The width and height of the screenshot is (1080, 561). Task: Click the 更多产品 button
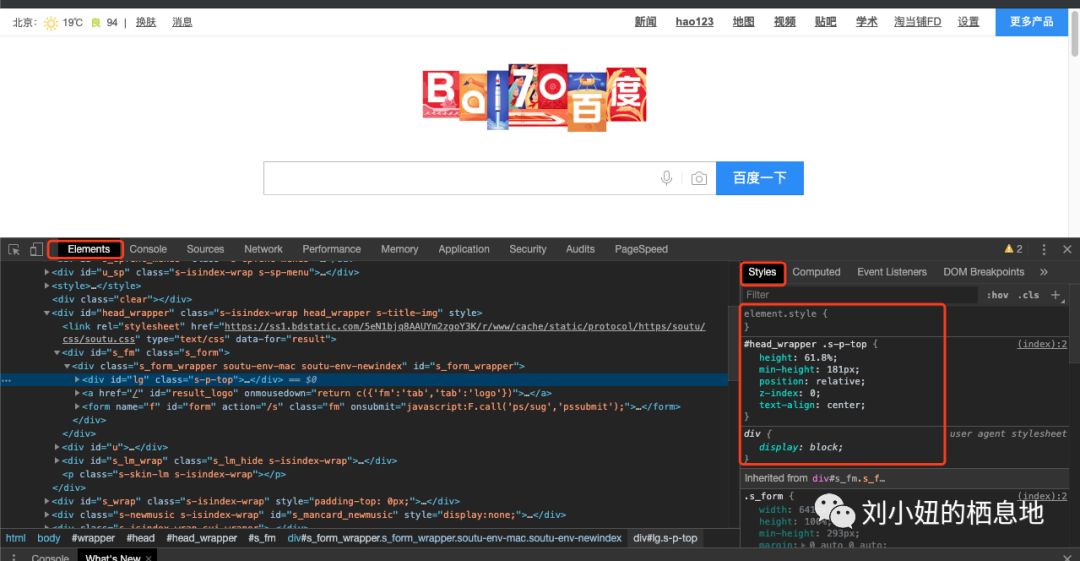pos(1031,22)
